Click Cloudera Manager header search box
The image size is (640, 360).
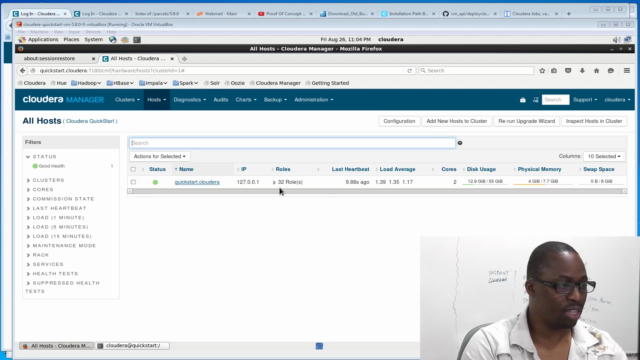[x=555, y=100]
